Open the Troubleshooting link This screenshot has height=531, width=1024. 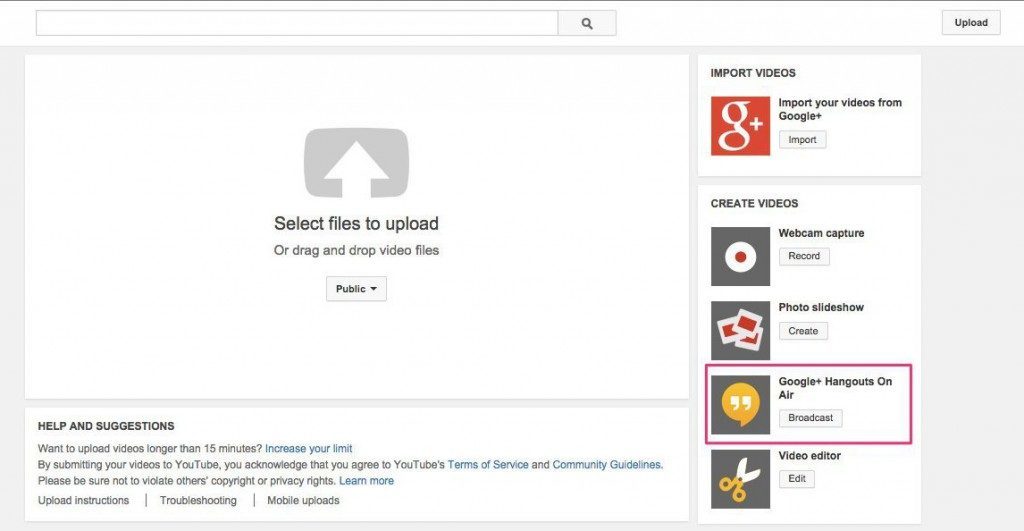click(x=199, y=500)
